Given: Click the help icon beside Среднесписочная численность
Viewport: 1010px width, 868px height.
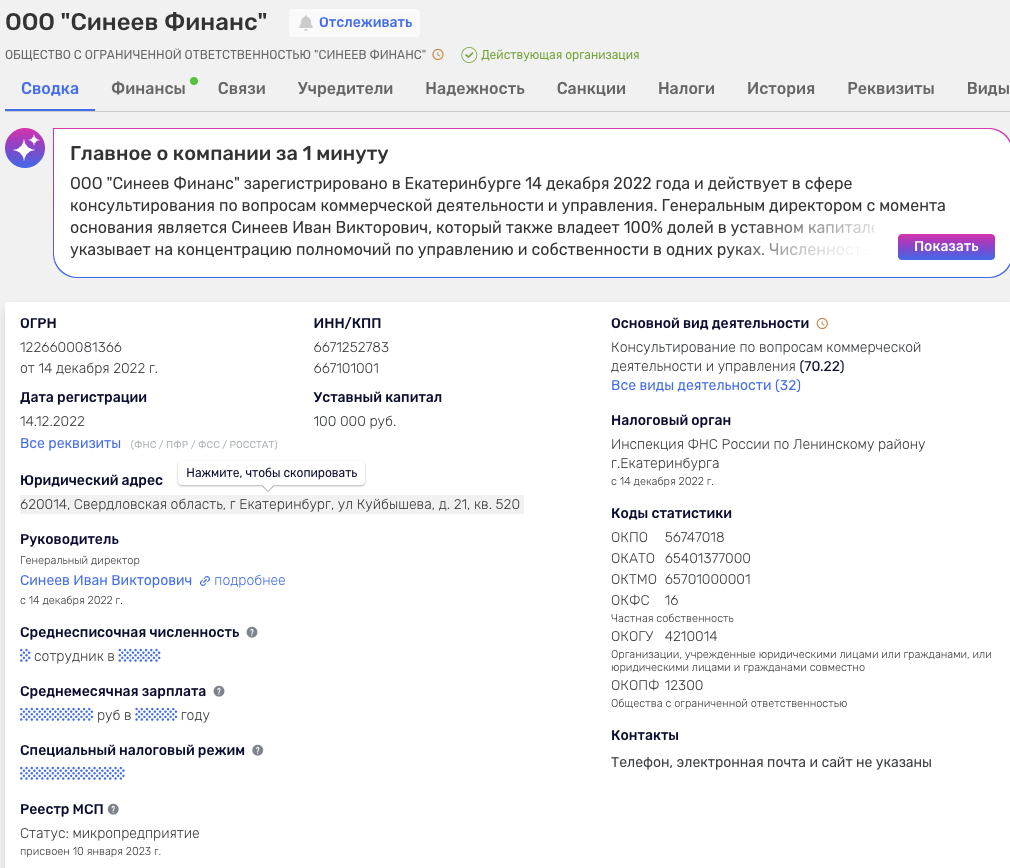Looking at the screenshot, I should [252, 632].
